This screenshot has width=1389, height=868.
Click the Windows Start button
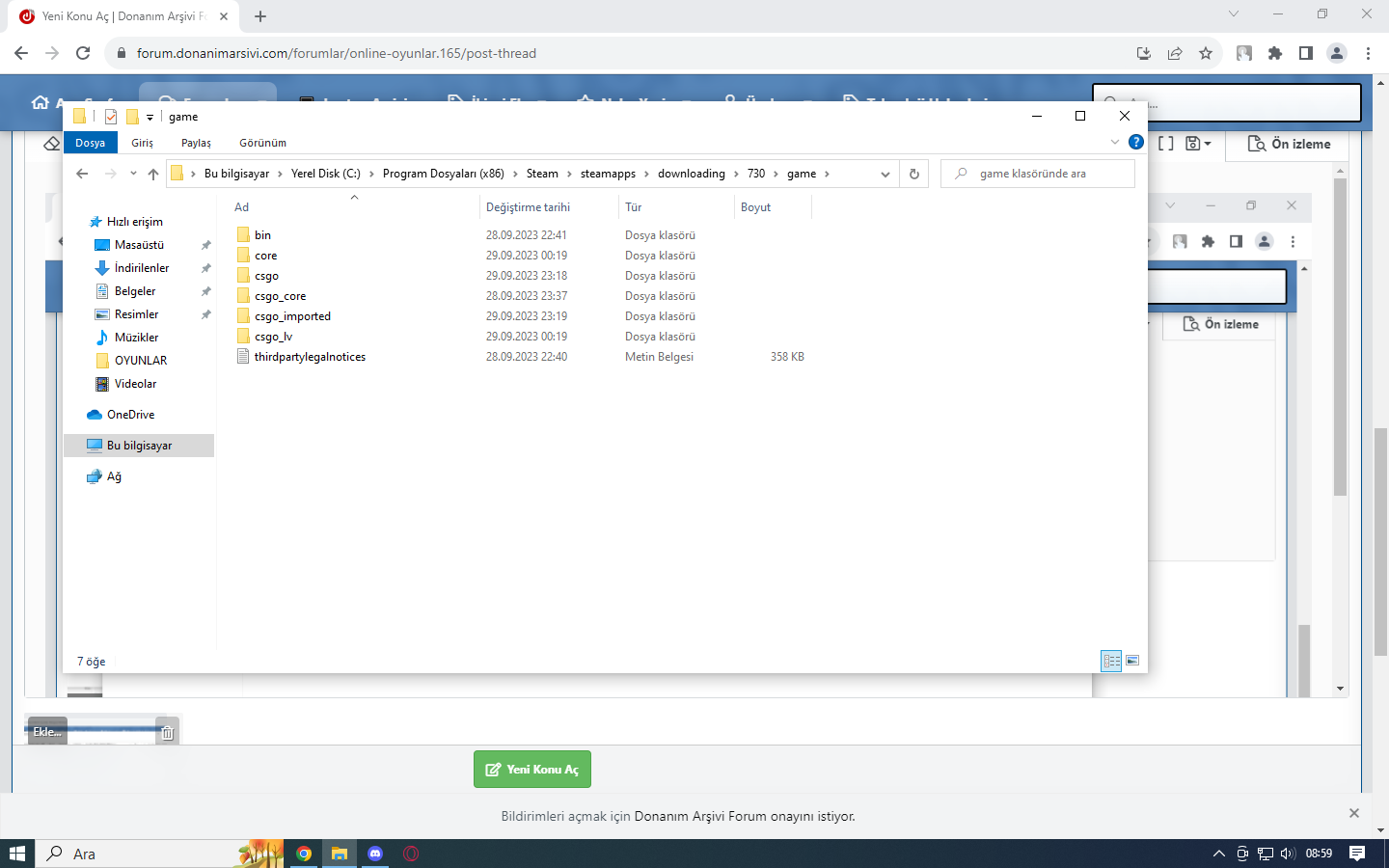pyautogui.click(x=16, y=854)
